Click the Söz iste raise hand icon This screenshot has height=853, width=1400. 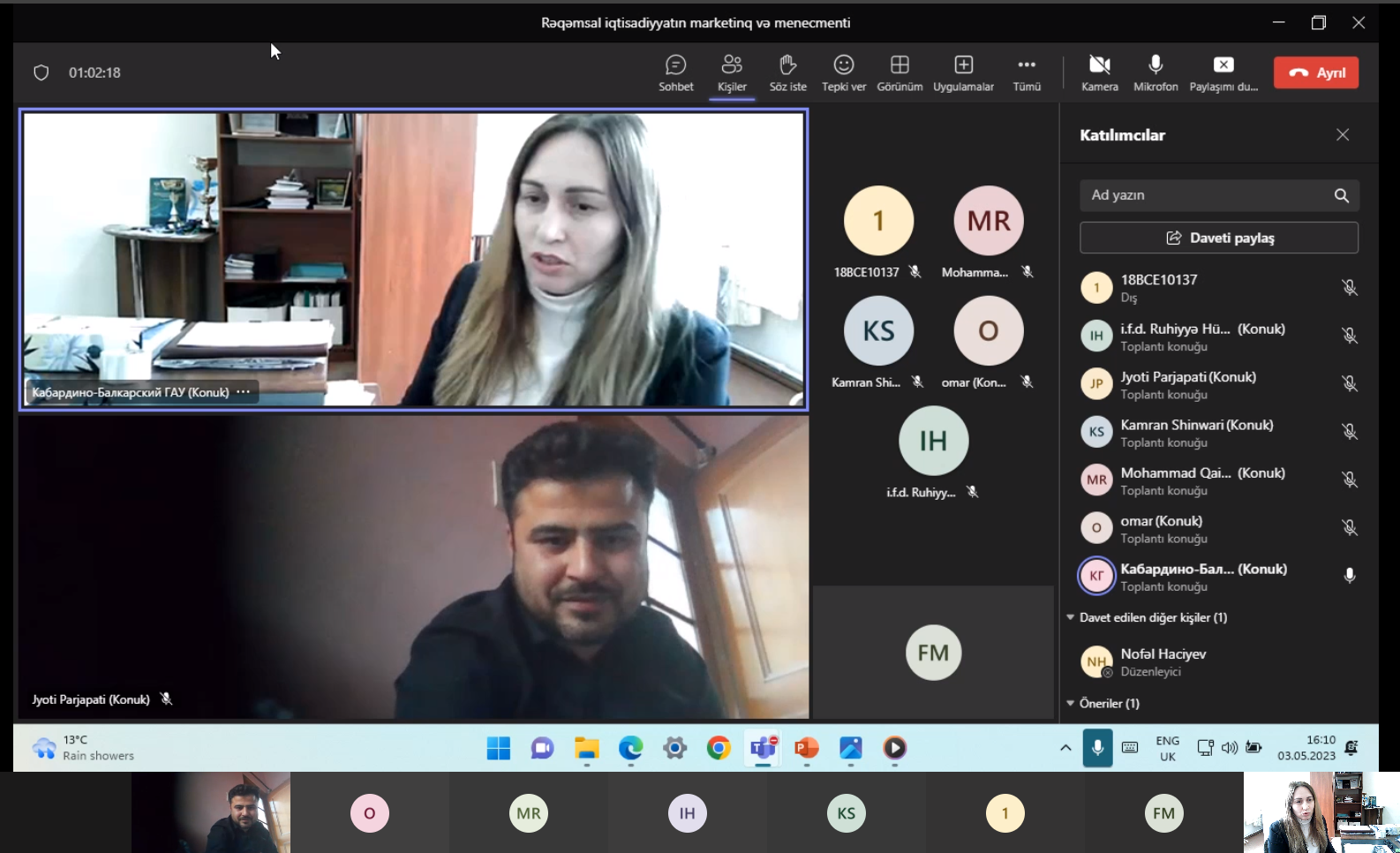(787, 72)
